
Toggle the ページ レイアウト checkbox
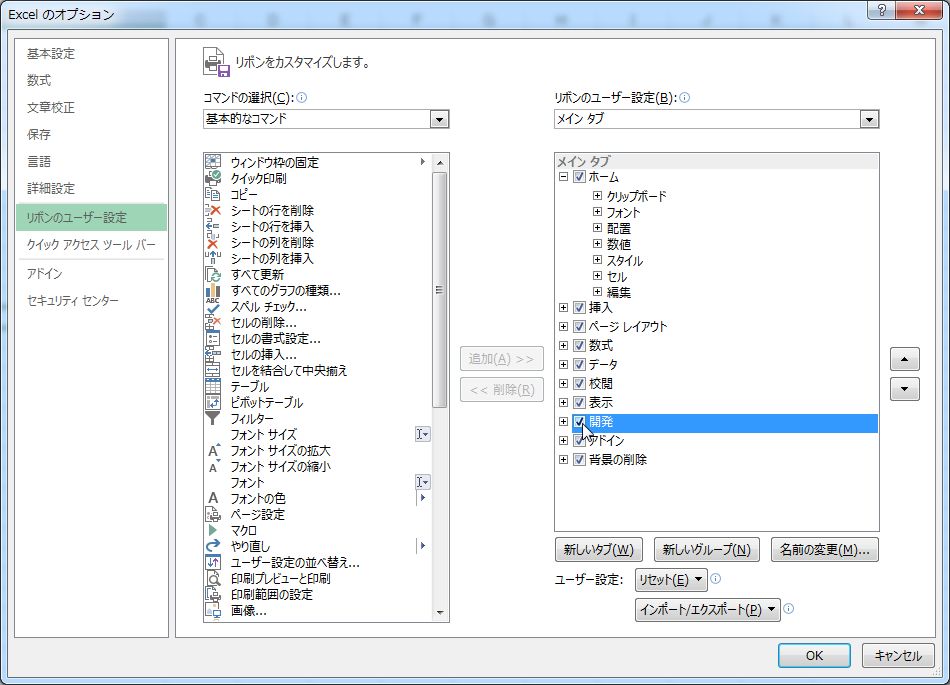click(579, 326)
